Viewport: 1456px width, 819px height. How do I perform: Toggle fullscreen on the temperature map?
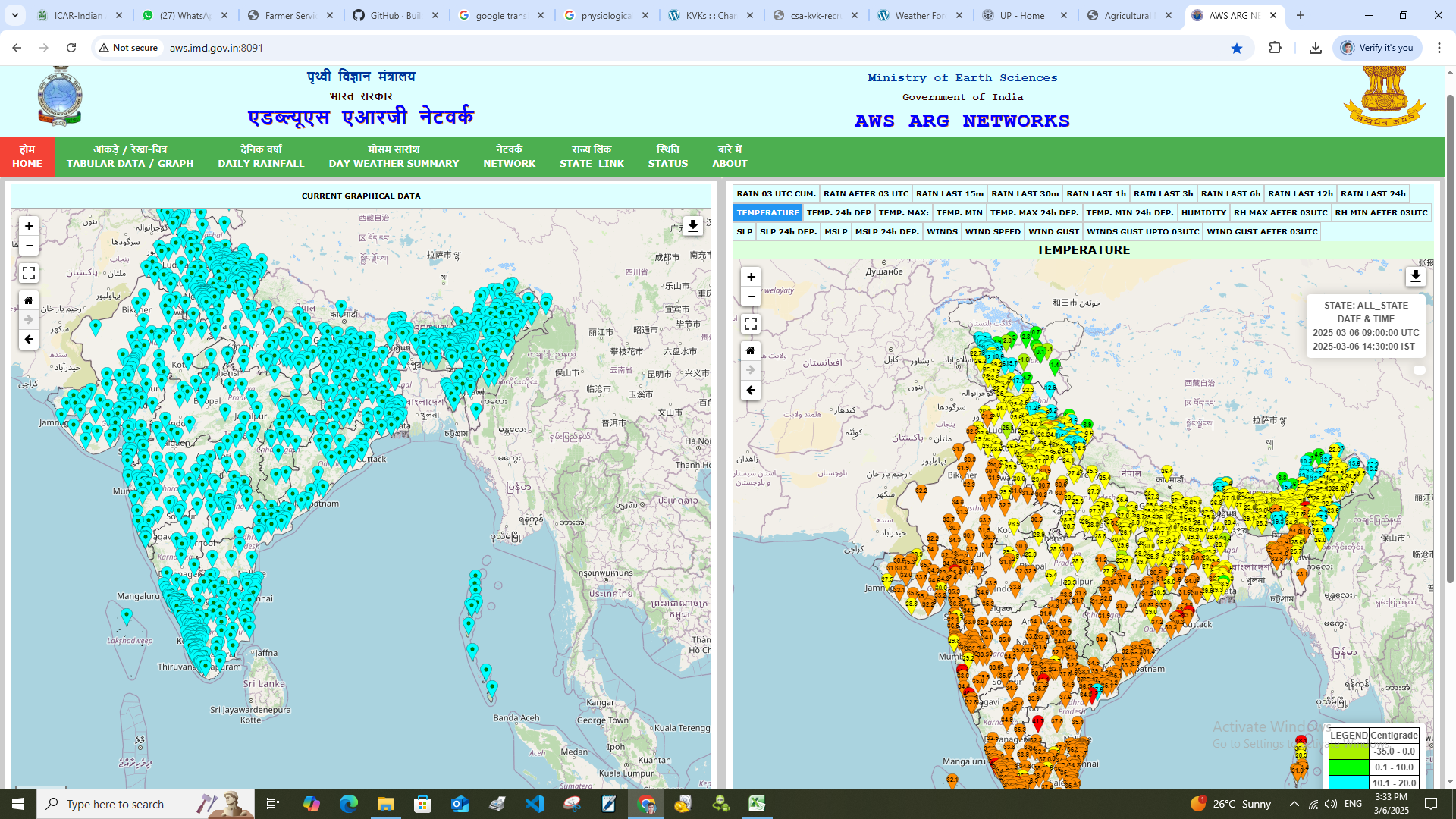click(x=751, y=324)
